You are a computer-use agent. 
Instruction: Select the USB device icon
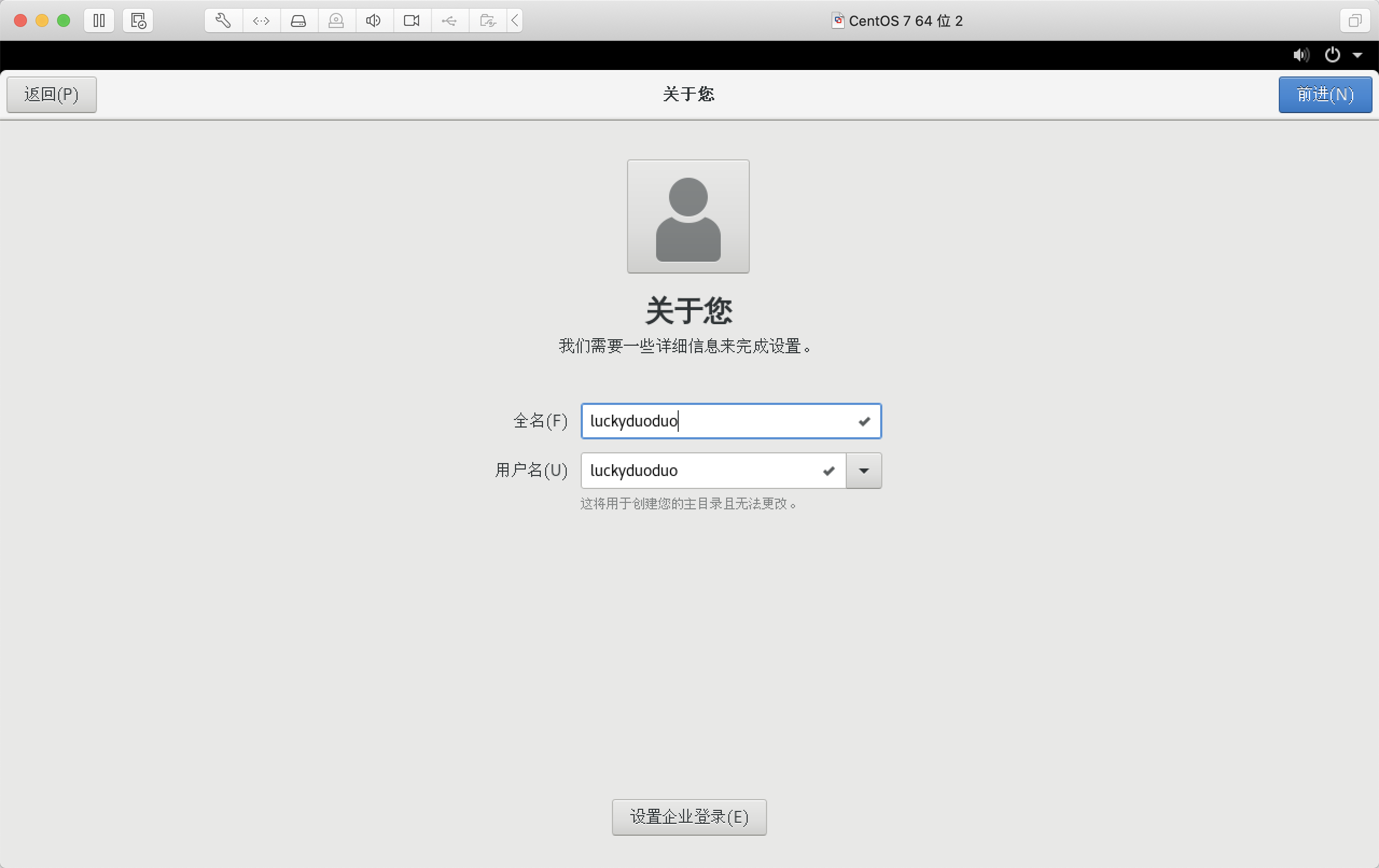tap(449, 20)
